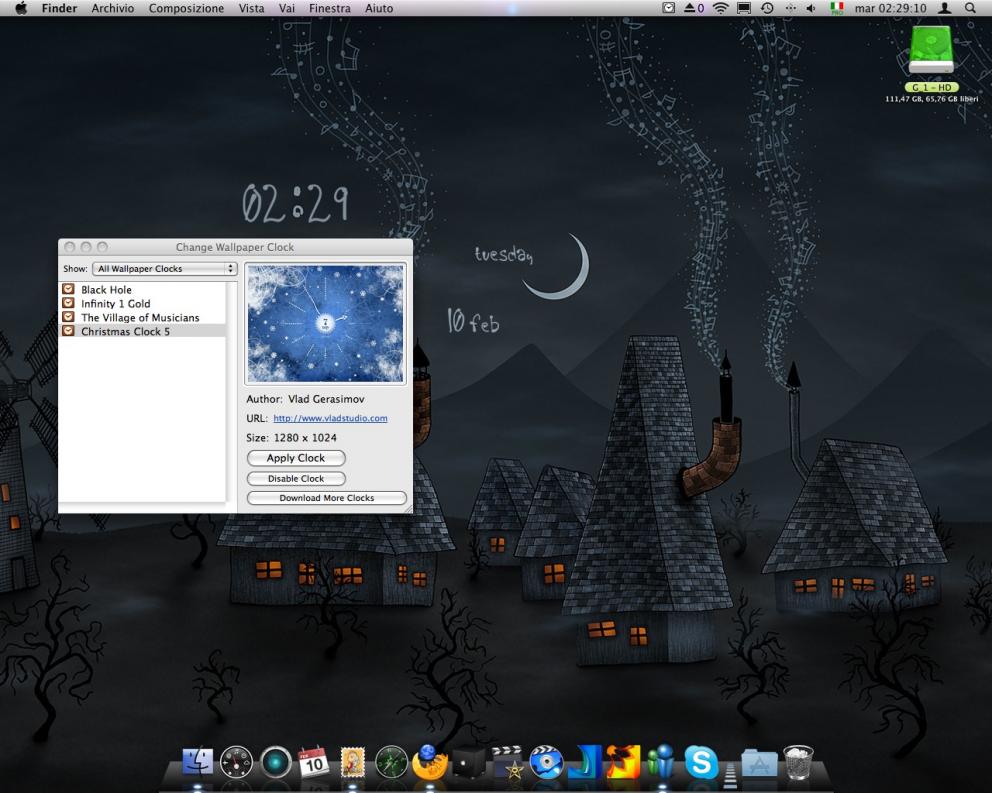Click the clock list scrollbar track
Screen dimensions: 992x793
coord(231,391)
